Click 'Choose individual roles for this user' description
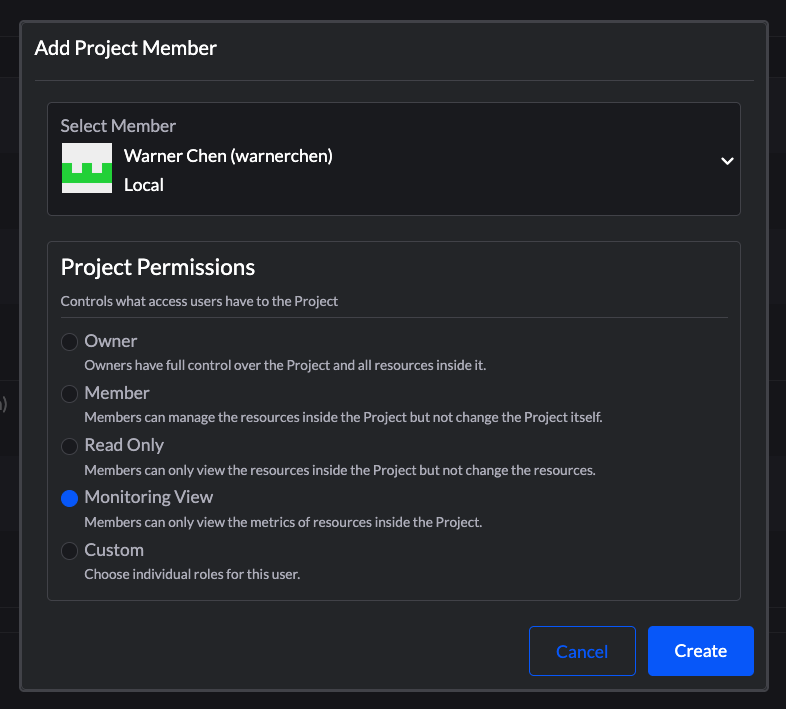The image size is (786, 709). 192,575
